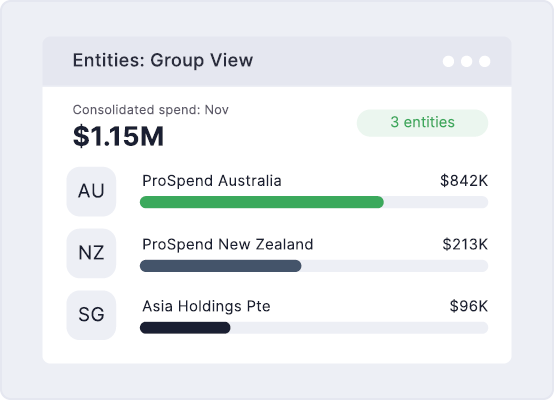
Task: Select the $842K amount value
Action: (464, 181)
